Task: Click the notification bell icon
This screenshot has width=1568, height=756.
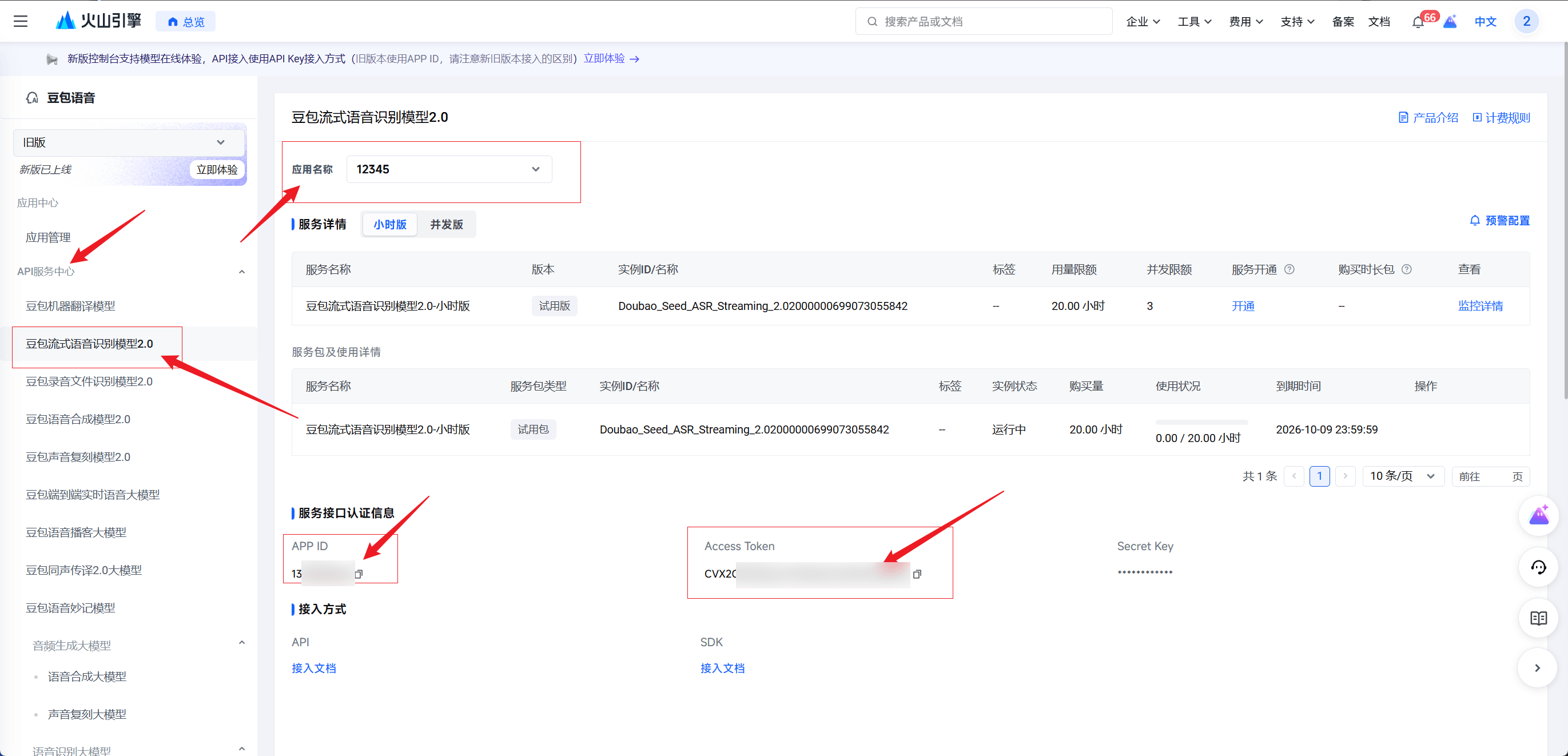Action: pos(1418,22)
